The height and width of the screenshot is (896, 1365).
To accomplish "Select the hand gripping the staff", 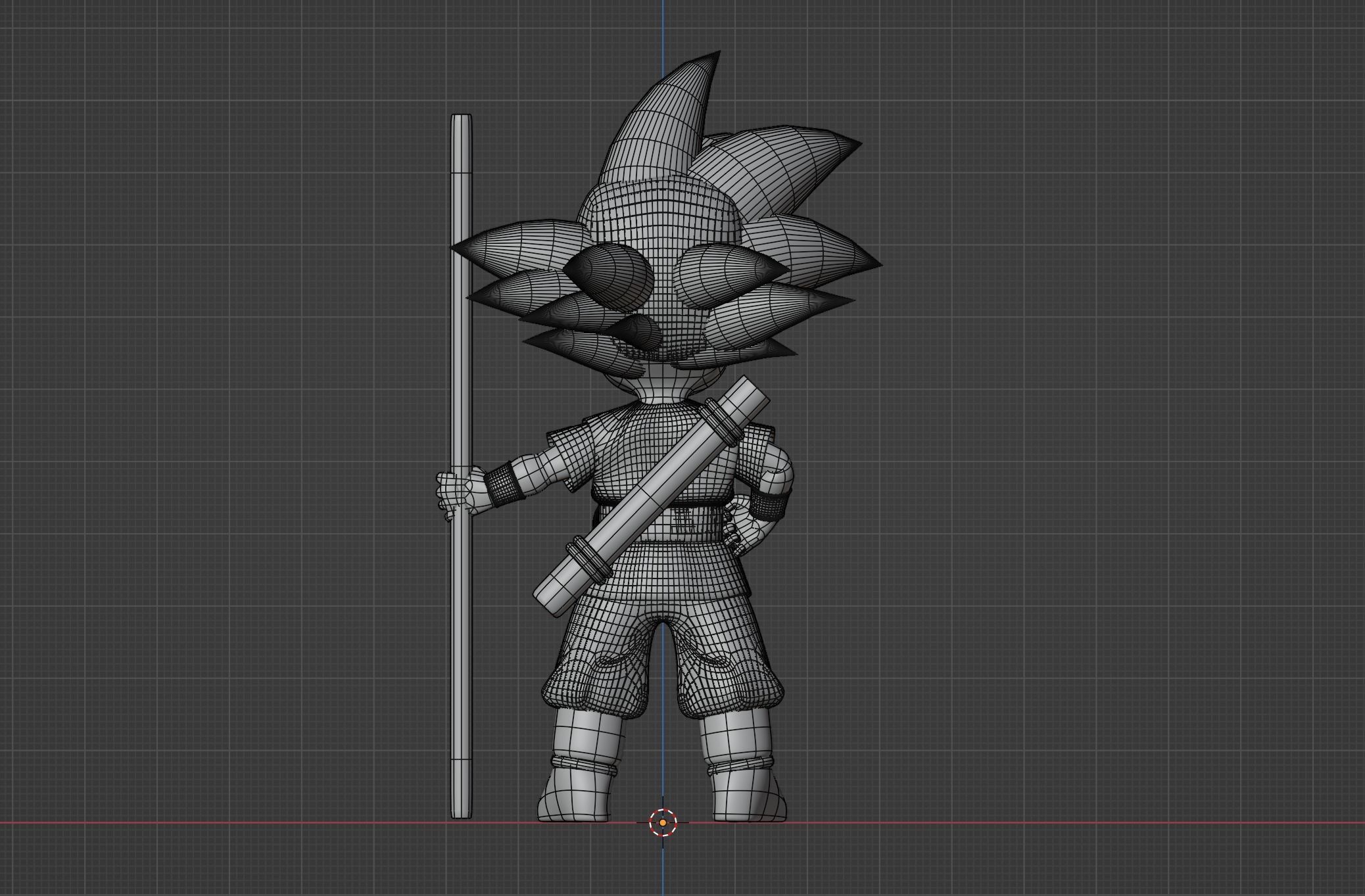I will (x=461, y=492).
